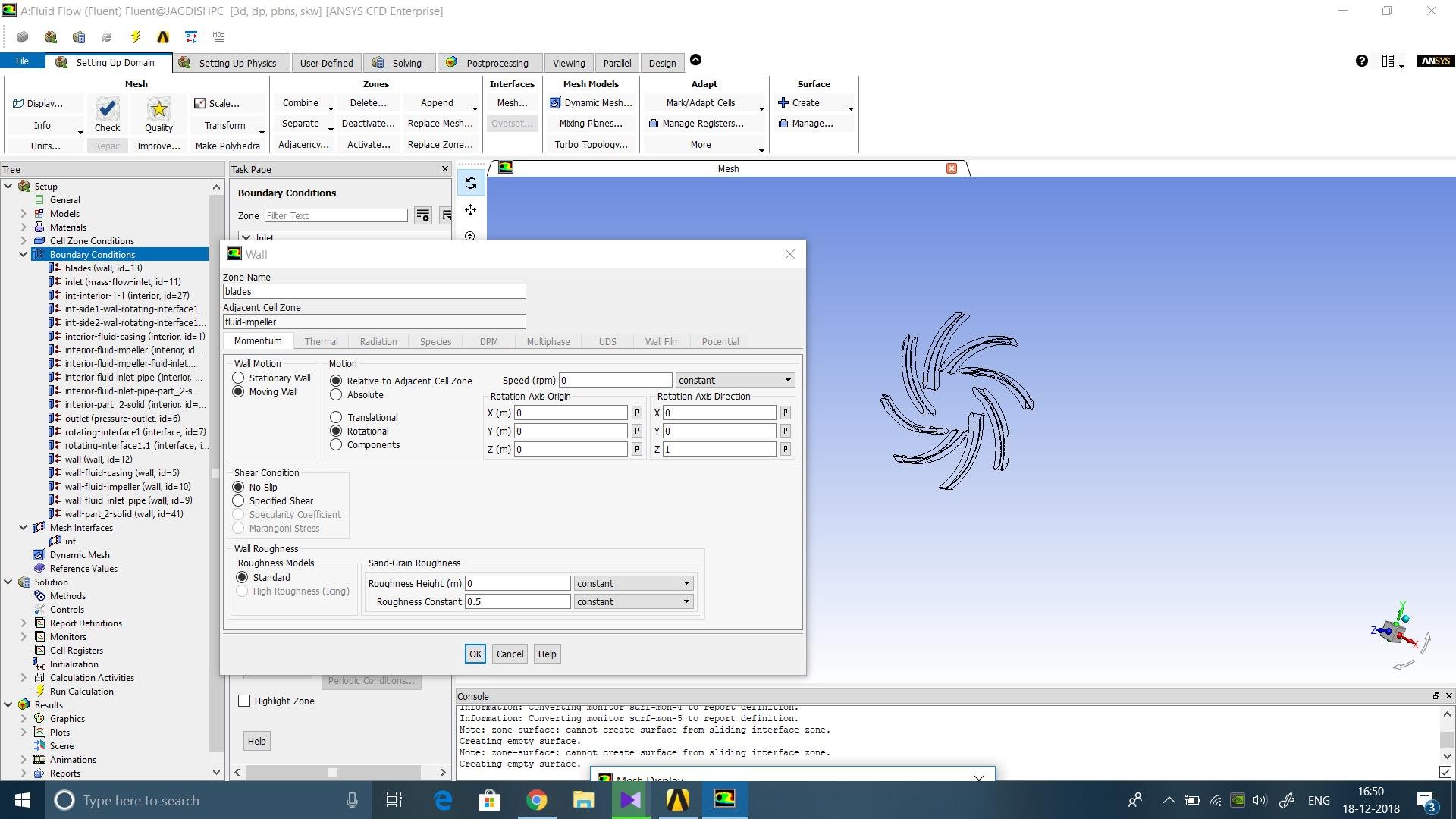
Task: Open the Dynamic Mesh models icon
Action: tap(555, 103)
